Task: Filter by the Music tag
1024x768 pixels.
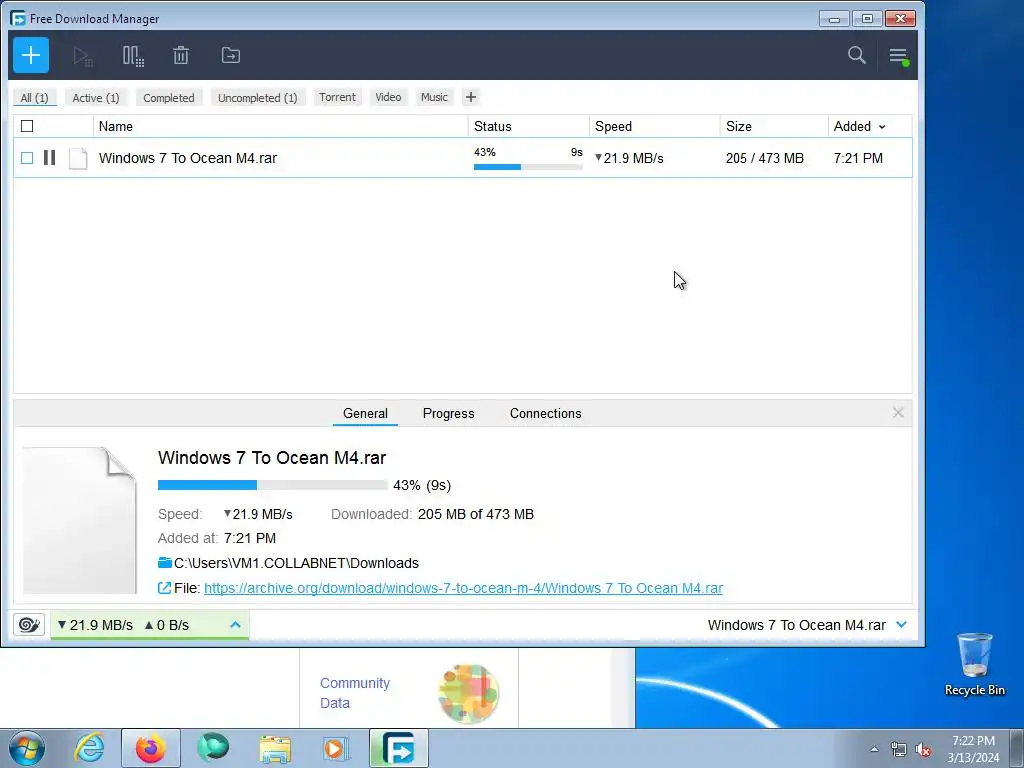Action: 434,97
